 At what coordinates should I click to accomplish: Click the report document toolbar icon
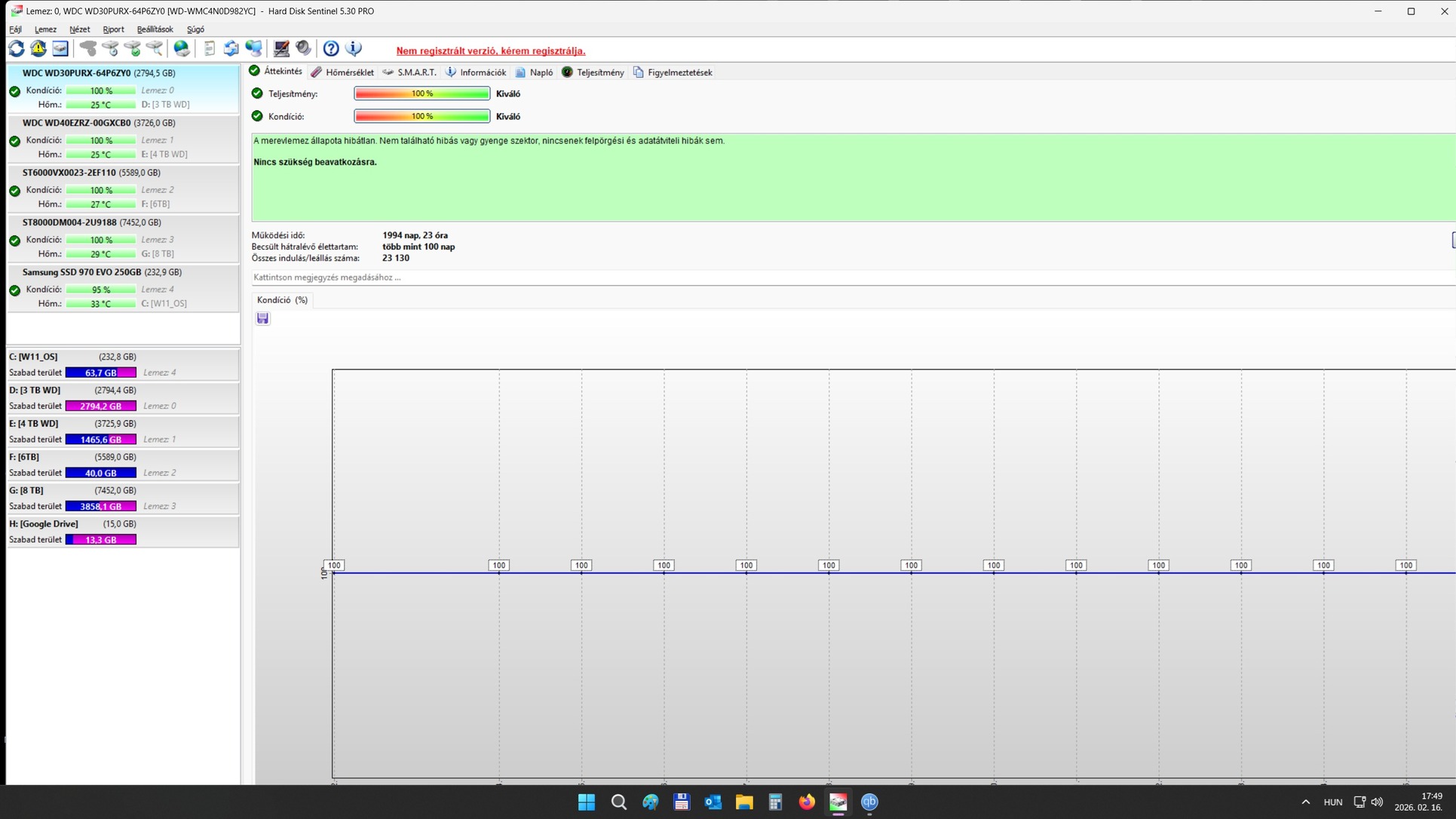209,49
